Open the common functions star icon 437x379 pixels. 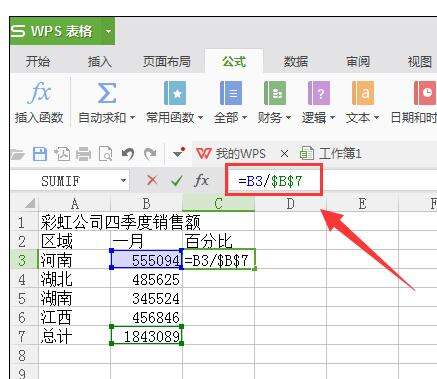point(175,93)
